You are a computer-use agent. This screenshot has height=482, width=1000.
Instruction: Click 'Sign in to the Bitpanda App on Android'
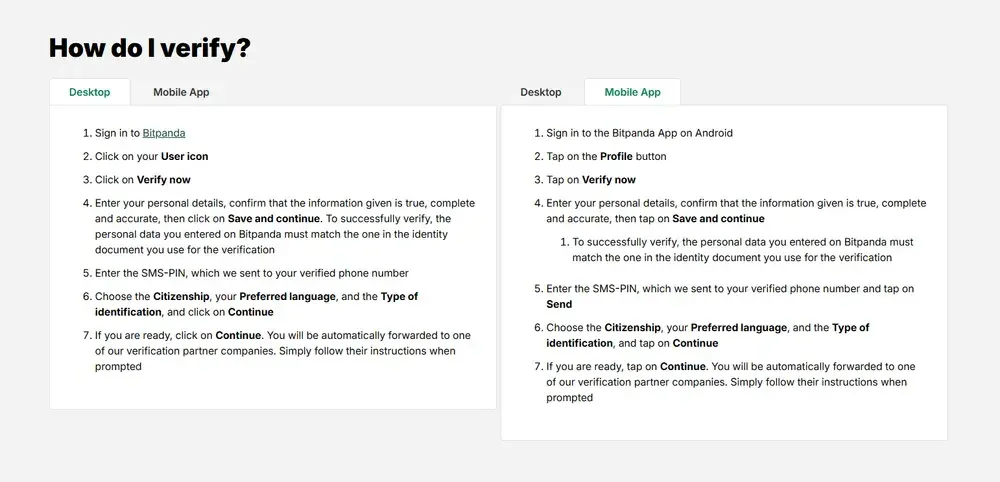[640, 133]
